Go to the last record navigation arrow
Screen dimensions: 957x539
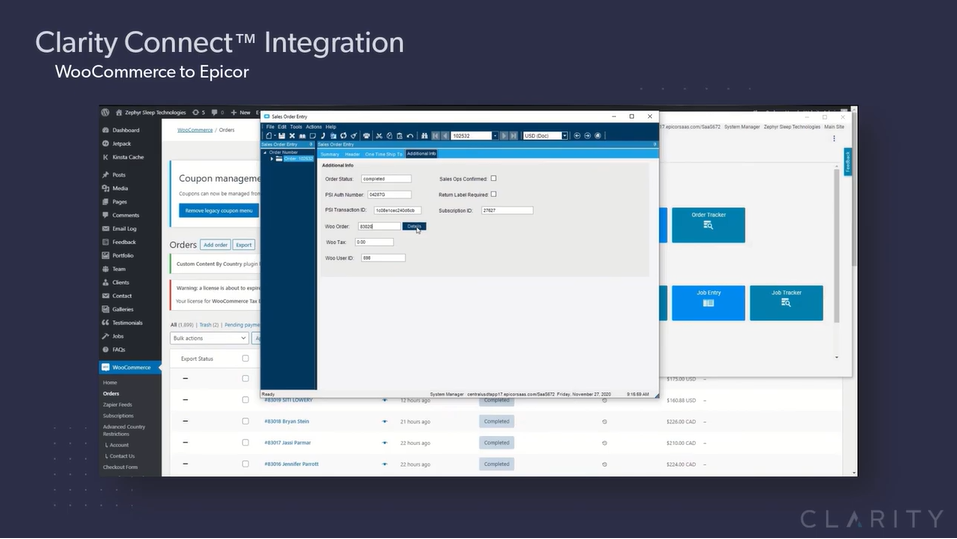tap(513, 136)
